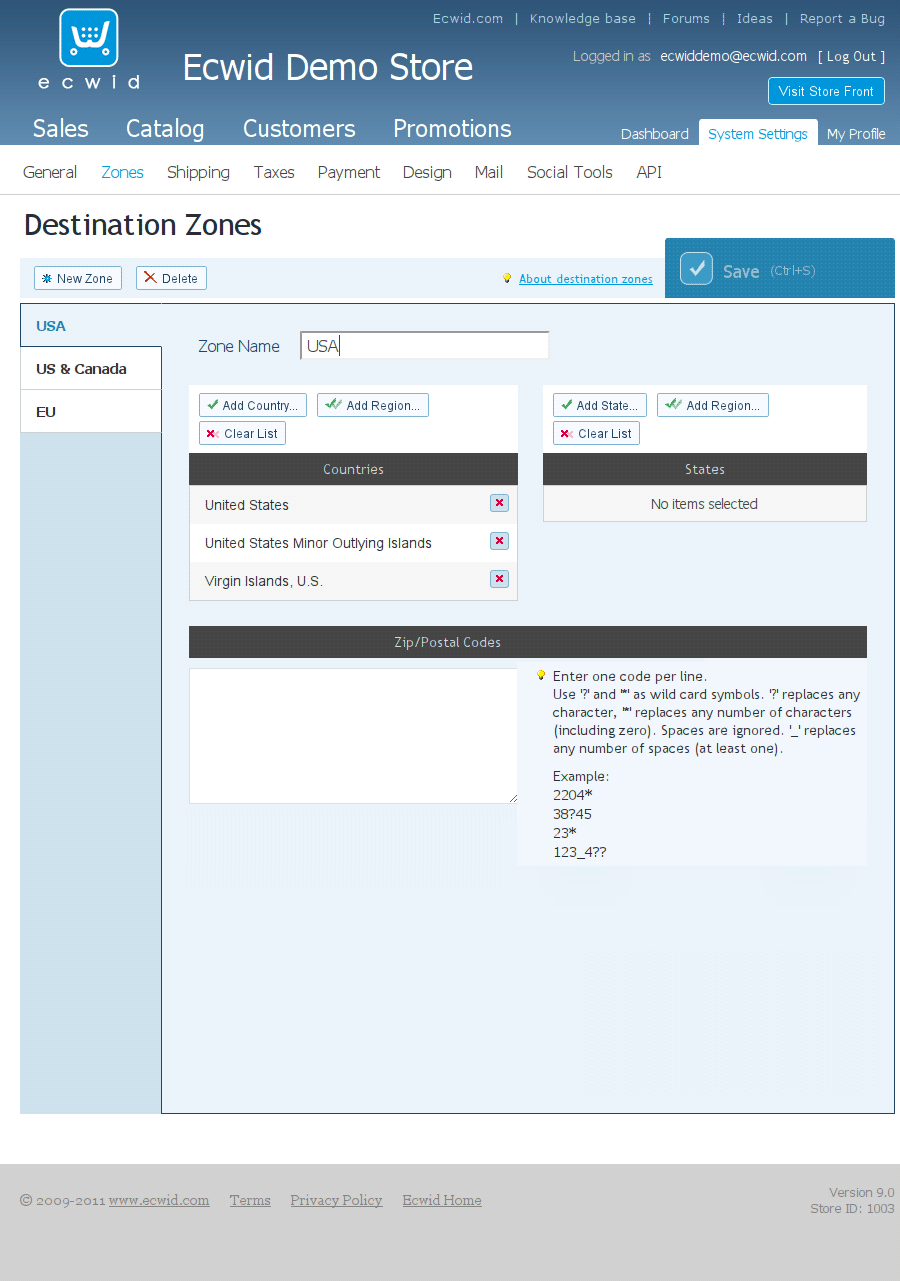Open API settings submenu
The image size is (900, 1281).
pyautogui.click(x=649, y=172)
